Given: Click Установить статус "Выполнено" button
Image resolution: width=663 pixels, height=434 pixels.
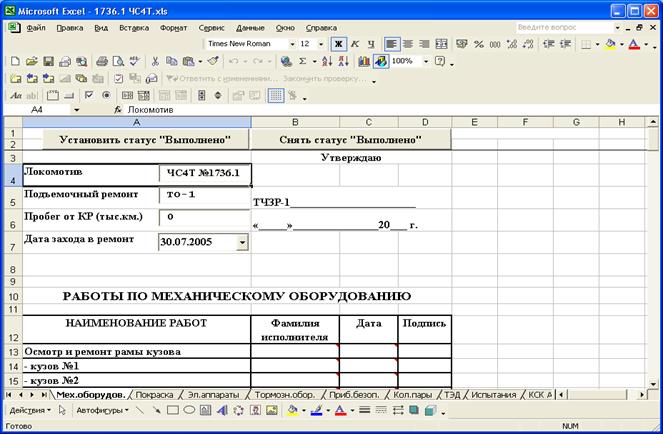Looking at the screenshot, I should tap(145, 140).
